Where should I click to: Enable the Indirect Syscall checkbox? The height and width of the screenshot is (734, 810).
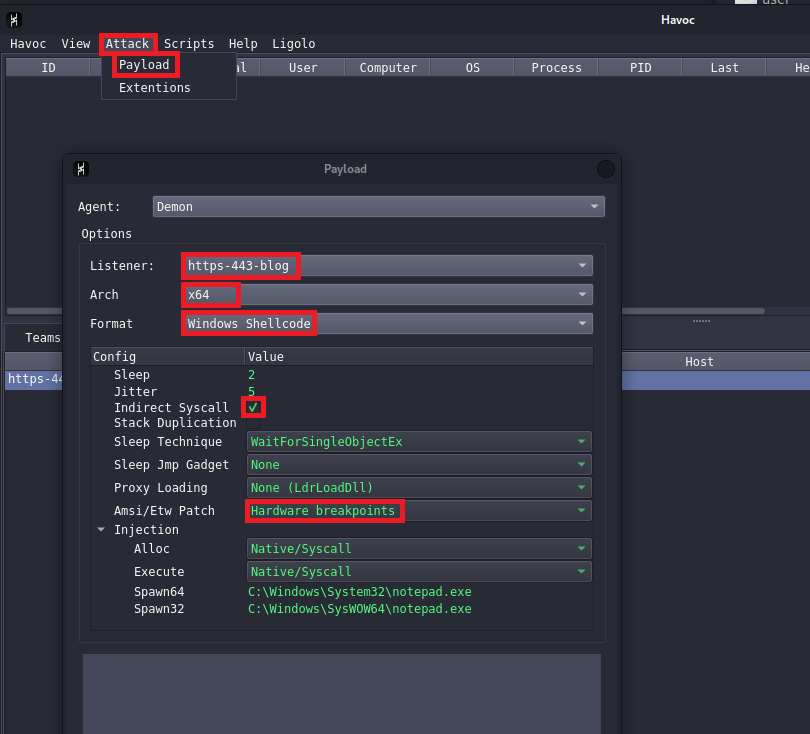[x=254, y=408]
